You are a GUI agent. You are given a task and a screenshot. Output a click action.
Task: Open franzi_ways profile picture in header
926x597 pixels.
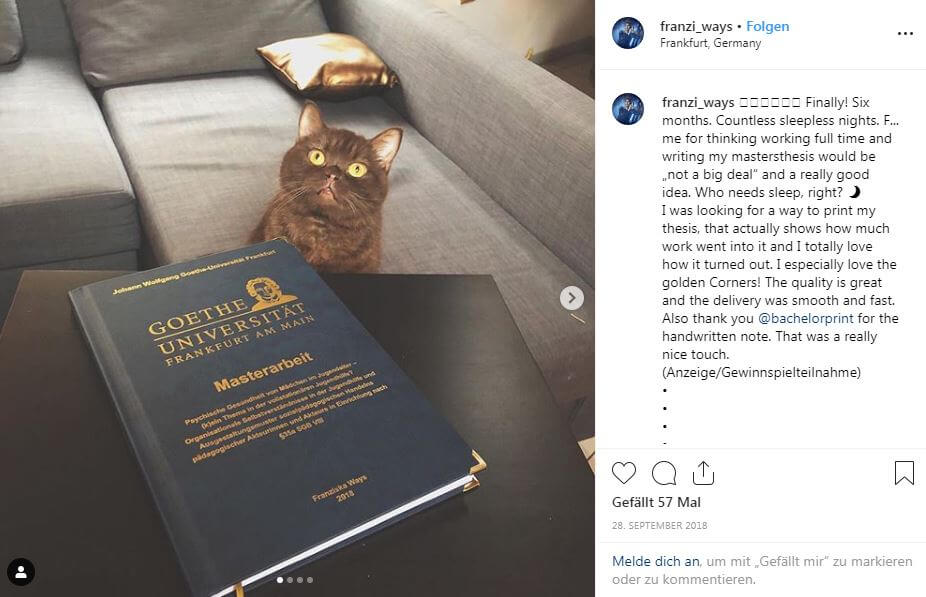(x=628, y=33)
